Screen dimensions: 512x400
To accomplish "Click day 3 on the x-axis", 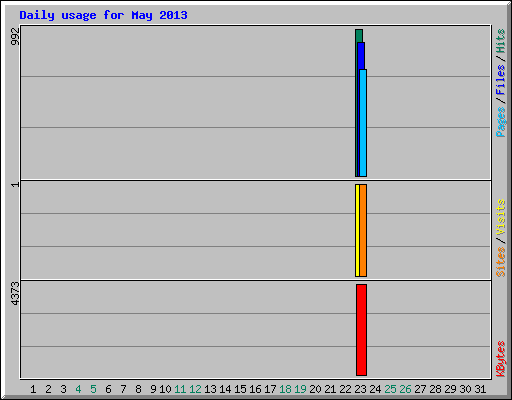I will coord(63,389).
